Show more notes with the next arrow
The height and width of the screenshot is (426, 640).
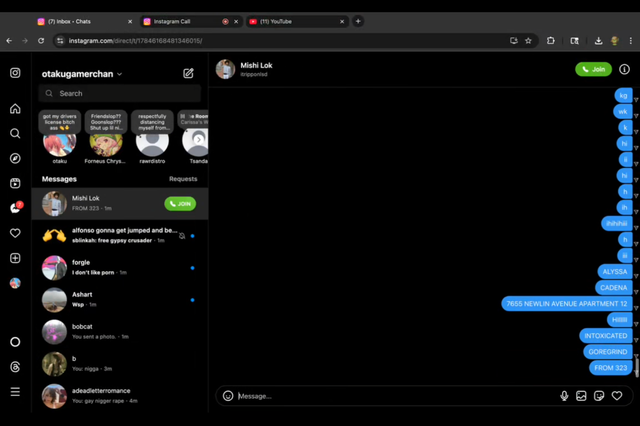[x=198, y=140]
